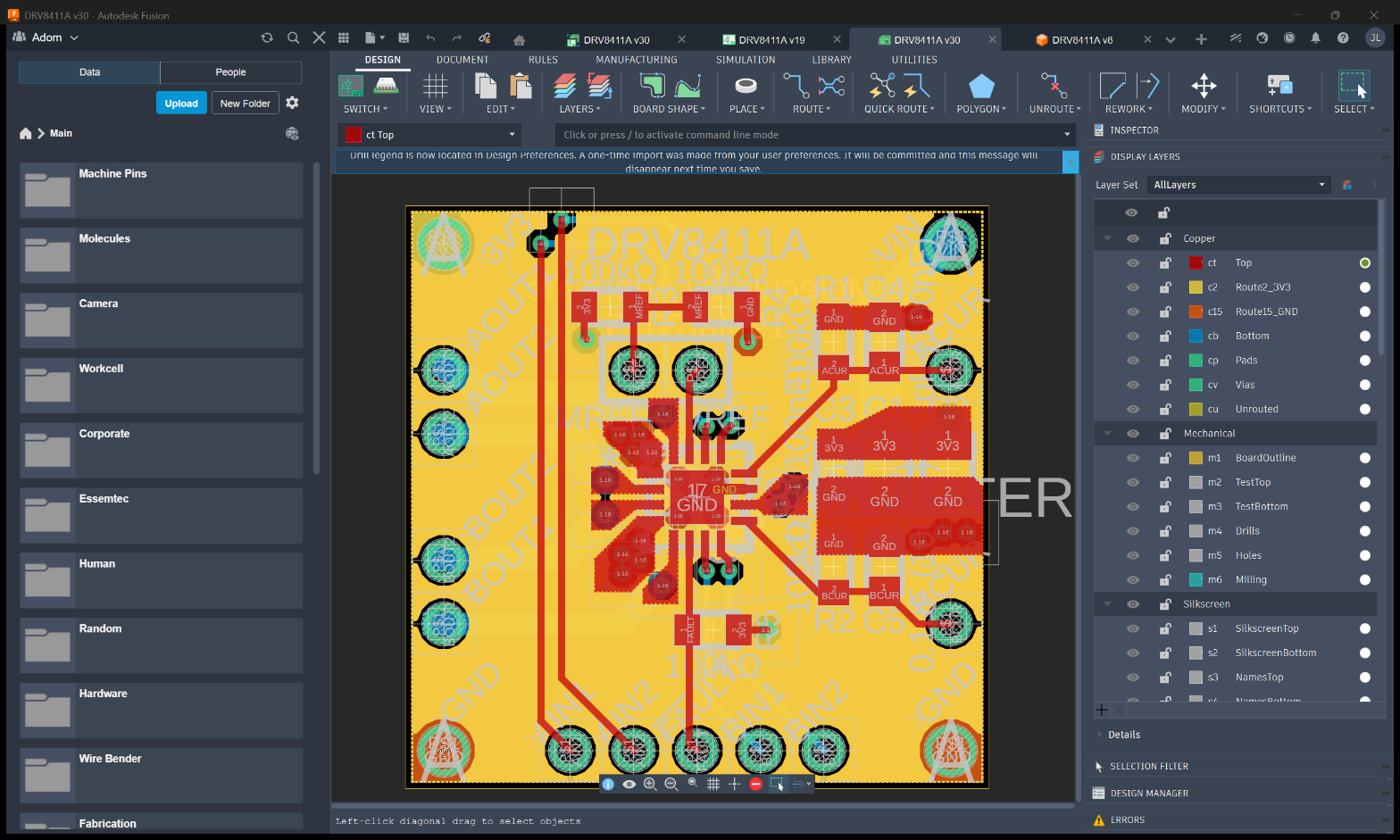Open the DESIGN MANAGER panel

1149,793
